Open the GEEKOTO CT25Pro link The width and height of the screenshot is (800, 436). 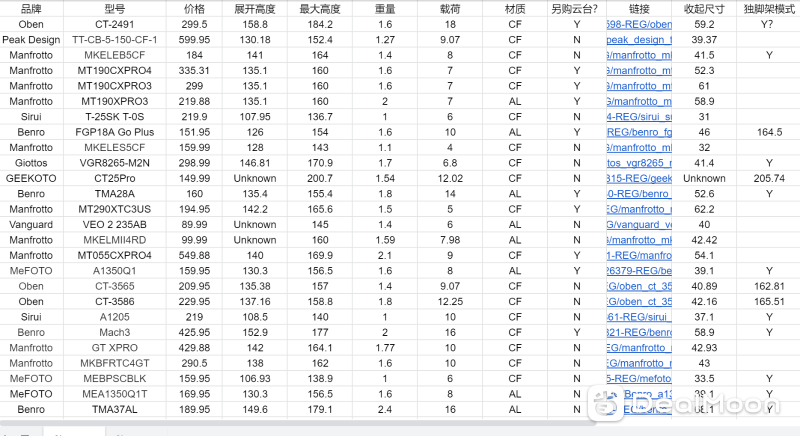[639, 178]
